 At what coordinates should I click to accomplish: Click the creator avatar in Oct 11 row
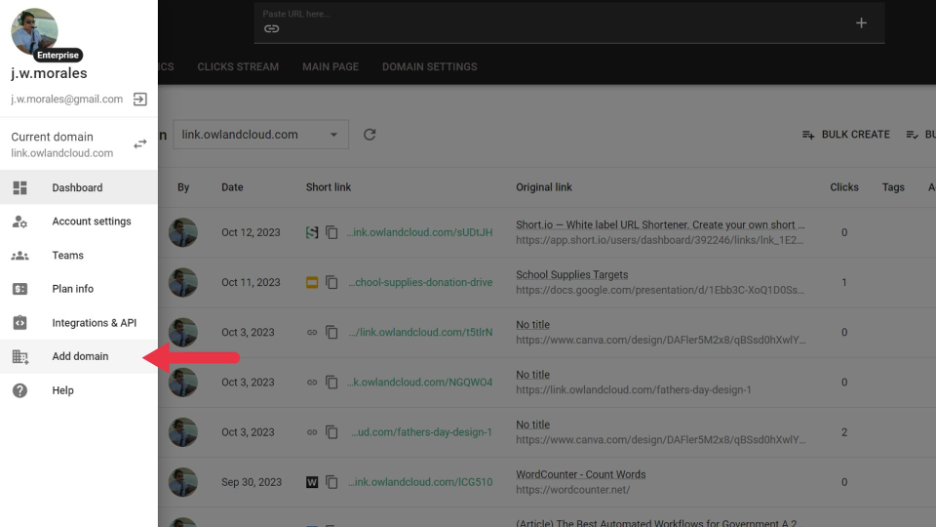[x=183, y=282]
